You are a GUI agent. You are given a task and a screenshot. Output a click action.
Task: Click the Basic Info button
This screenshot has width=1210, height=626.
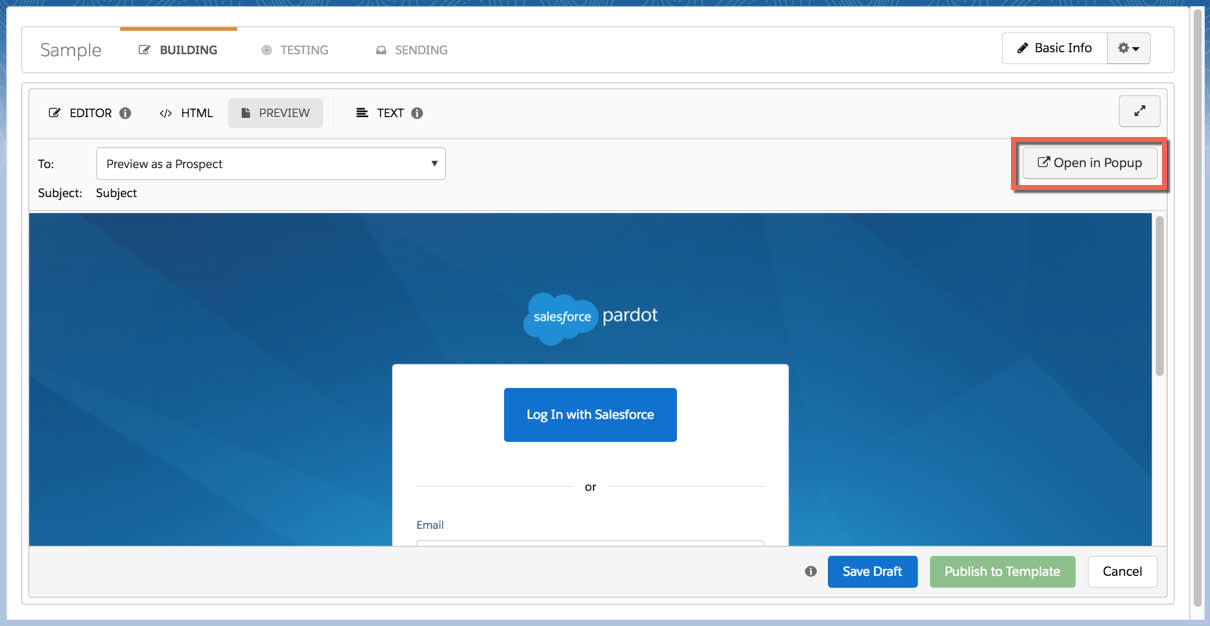[x=1054, y=48]
